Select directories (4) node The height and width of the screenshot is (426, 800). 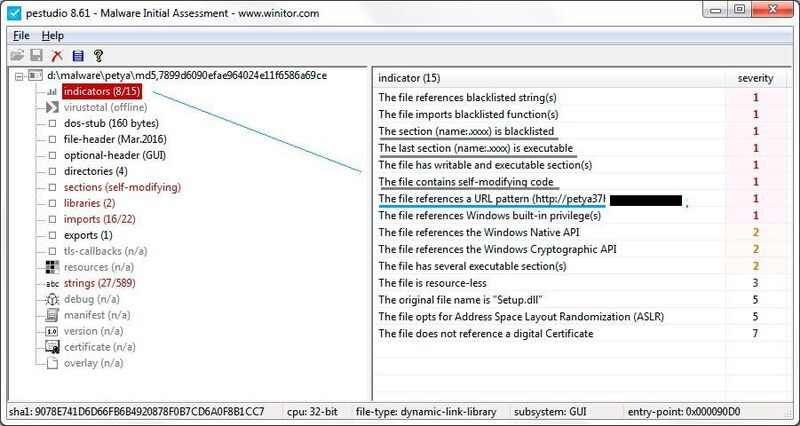pos(95,171)
